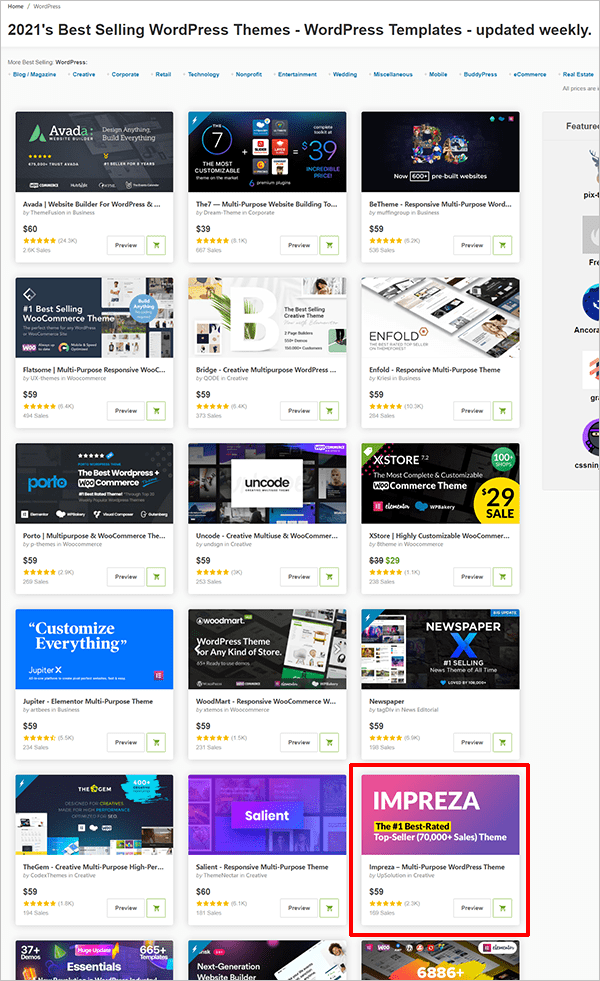Open the Blog / Magazine category
This screenshot has width=600, height=981.
point(34,74)
